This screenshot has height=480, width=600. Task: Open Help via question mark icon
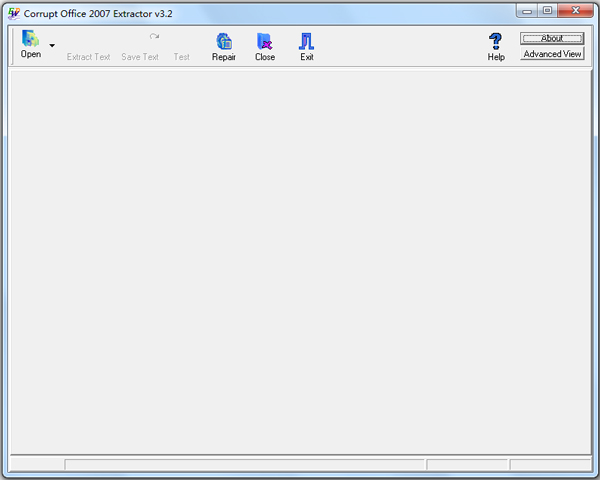[x=496, y=41]
